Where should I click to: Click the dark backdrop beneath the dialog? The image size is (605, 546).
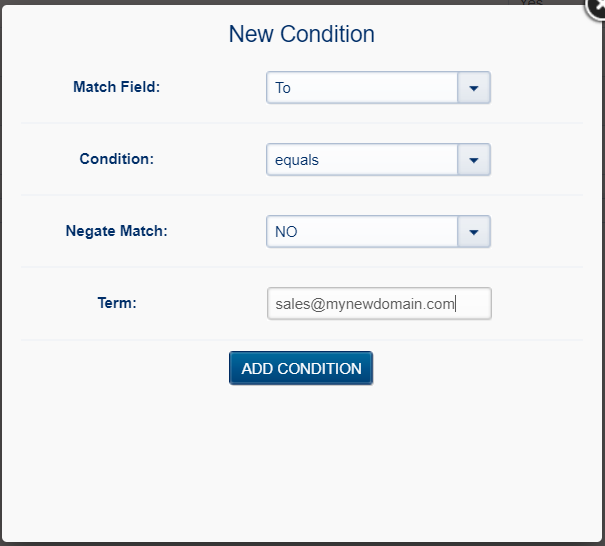pyautogui.click(x=300, y=544)
